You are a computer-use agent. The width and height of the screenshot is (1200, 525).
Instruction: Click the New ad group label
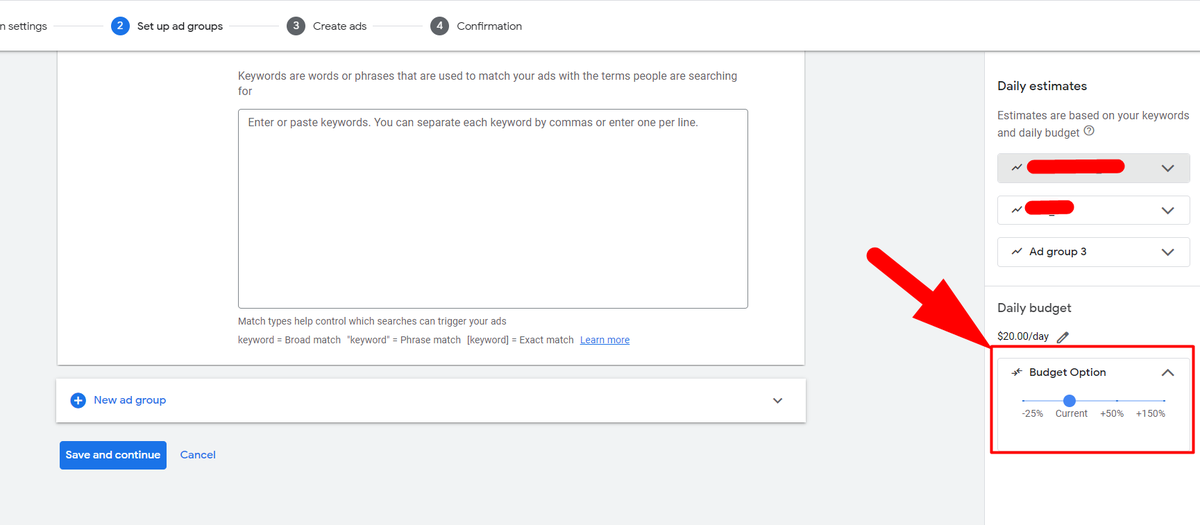(130, 400)
